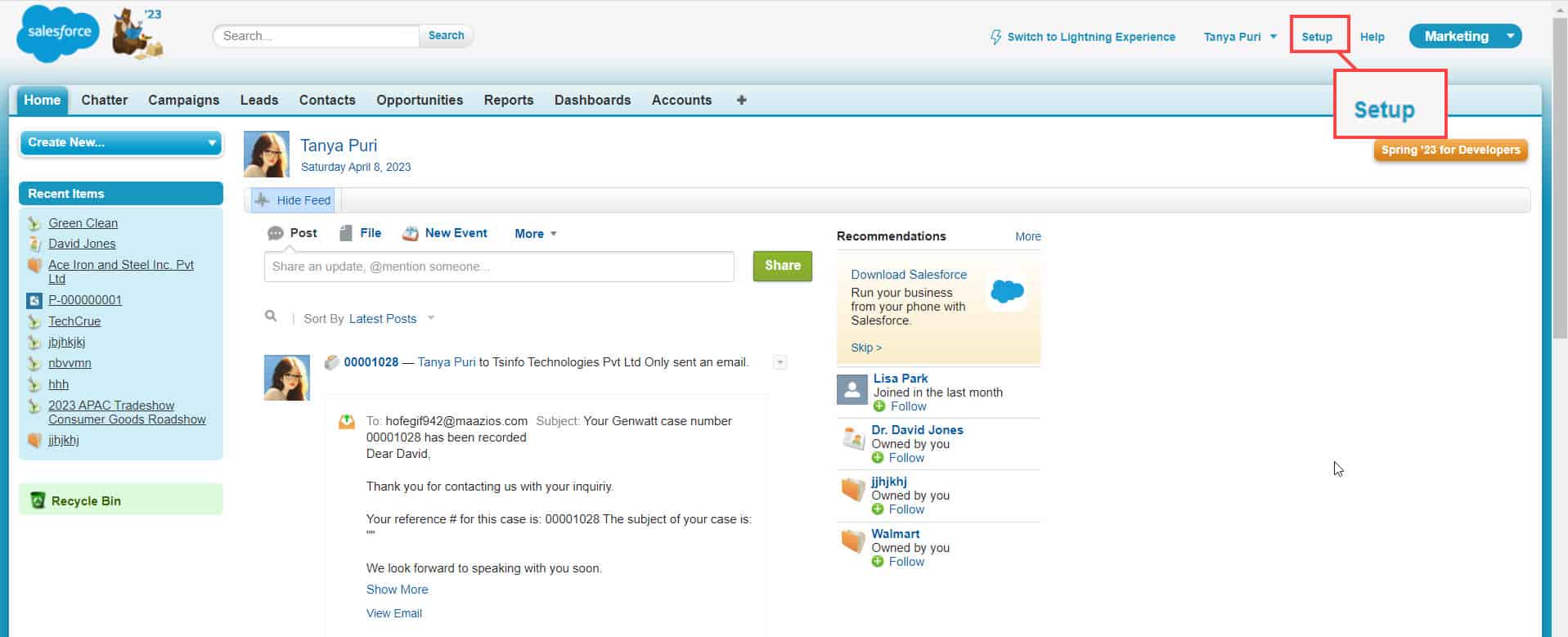This screenshot has height=637, width=1568.
Task: Click the email envelope icon in the post
Action: [347, 422]
